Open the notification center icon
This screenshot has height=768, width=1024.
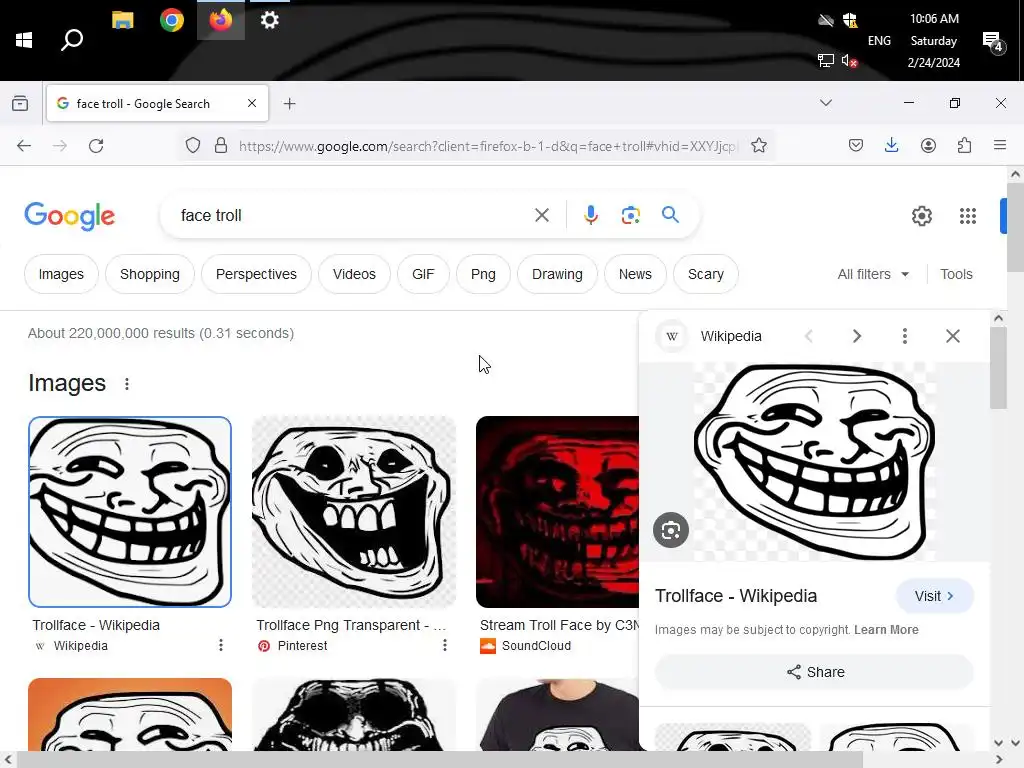(x=992, y=42)
